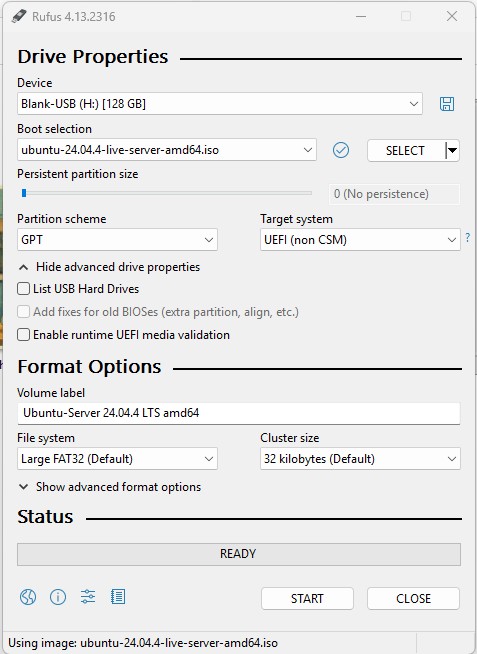This screenshot has height=654, width=477.
Task: Click the SELECT split-button arrow
Action: [452, 150]
